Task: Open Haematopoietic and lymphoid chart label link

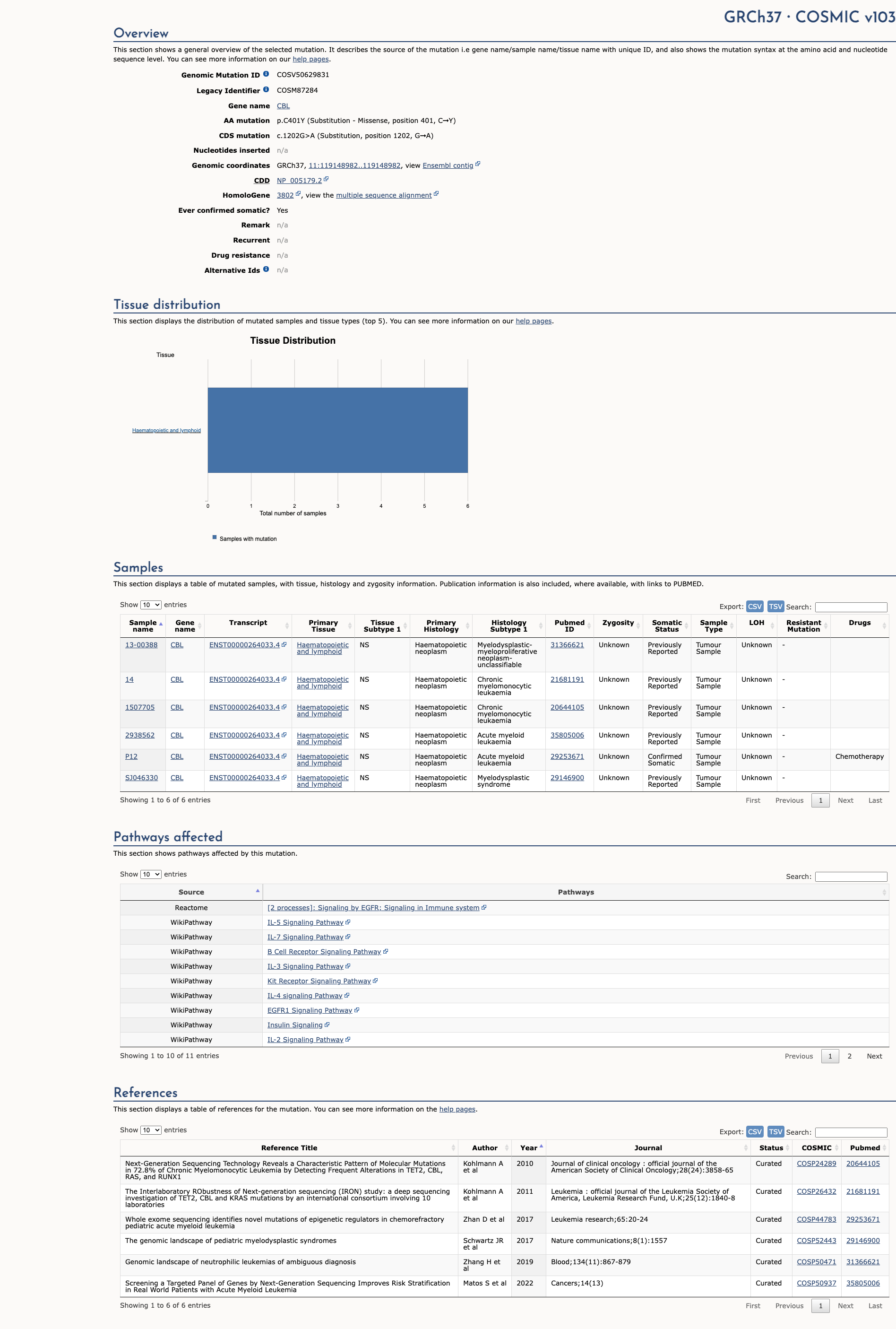Action: [166, 430]
